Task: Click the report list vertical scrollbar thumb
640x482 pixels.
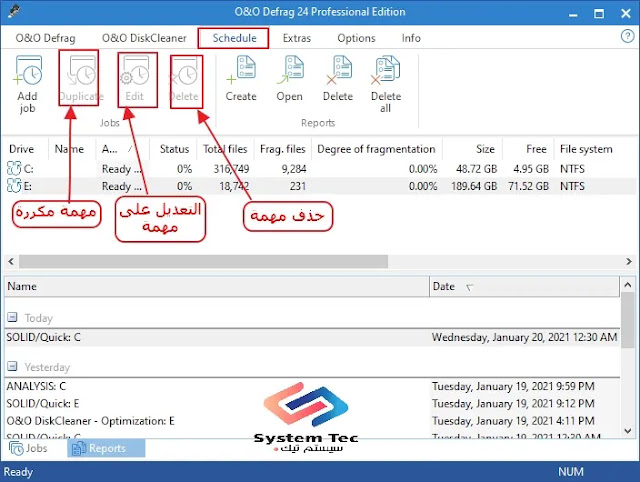Action: 628,319
